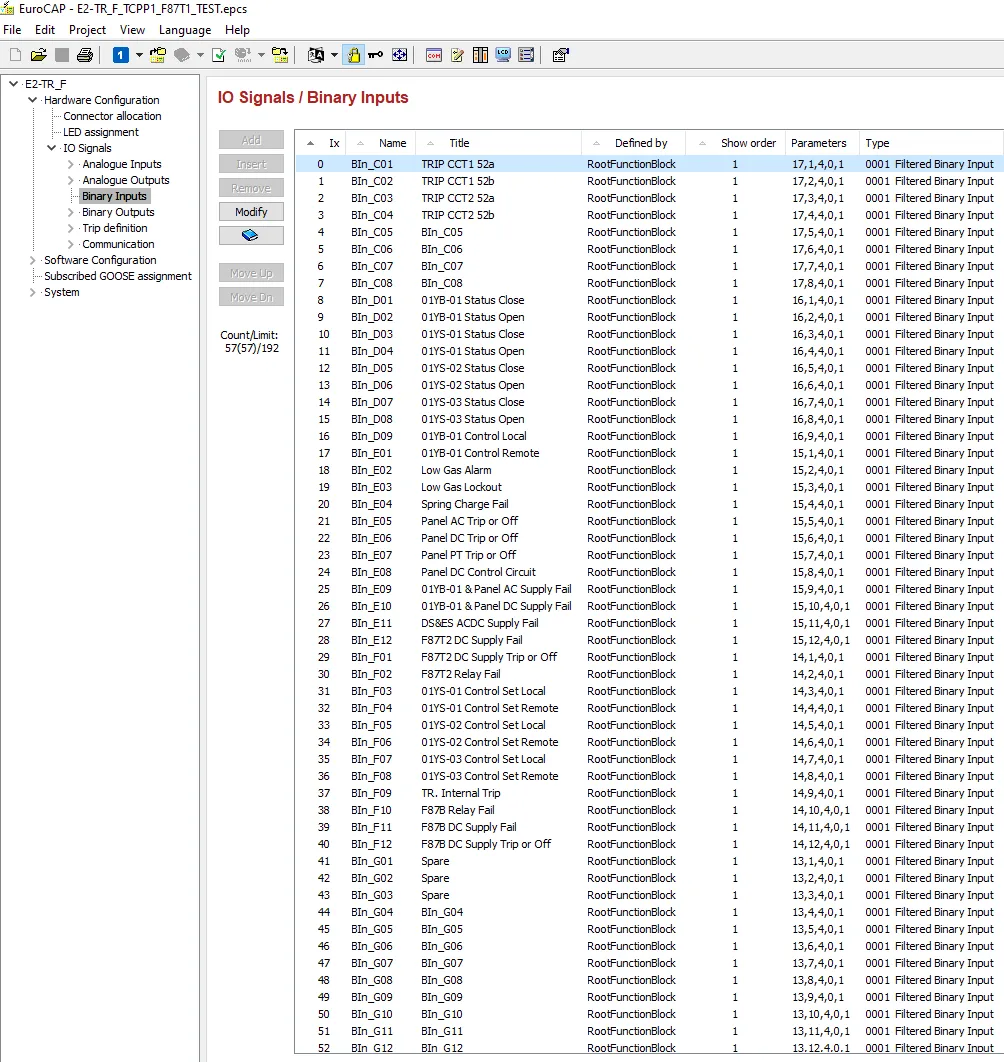Click the grayed binary data globe icon
Screen dimensions: 1004x1062
pos(243,55)
